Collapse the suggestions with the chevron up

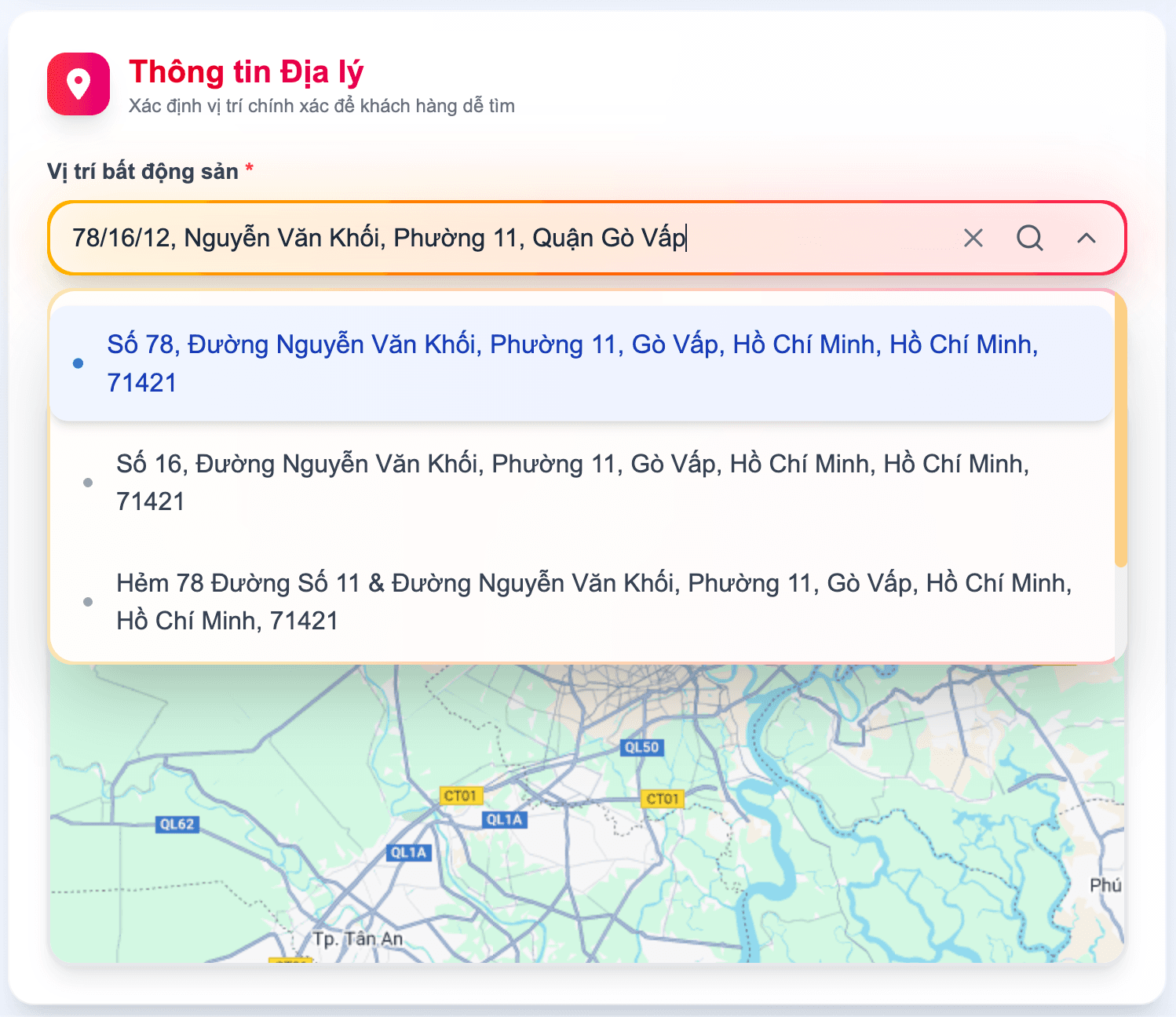tap(1086, 238)
